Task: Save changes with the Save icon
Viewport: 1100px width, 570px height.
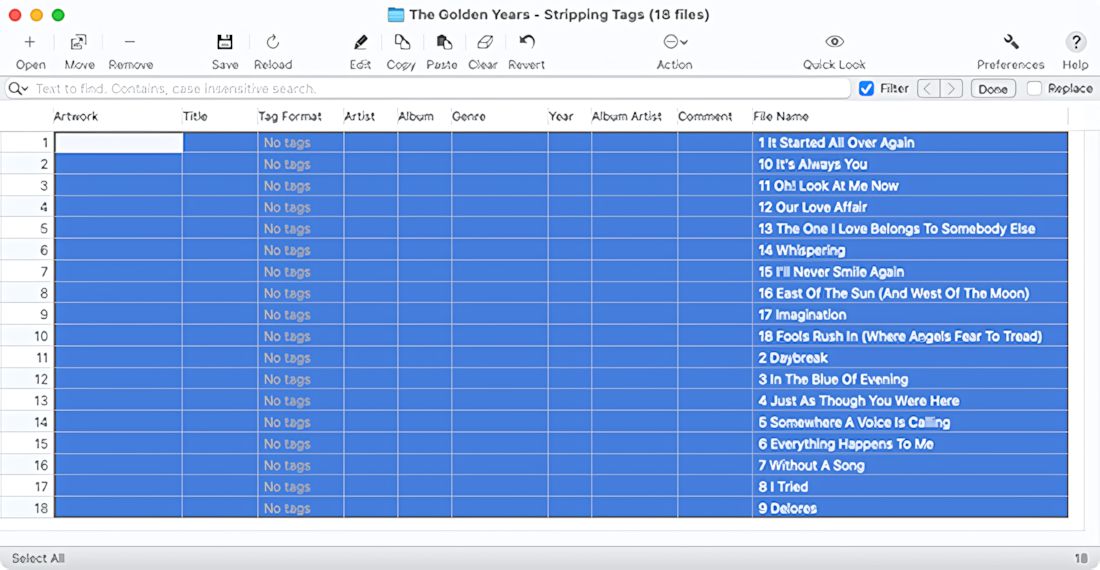Action: pos(224,42)
